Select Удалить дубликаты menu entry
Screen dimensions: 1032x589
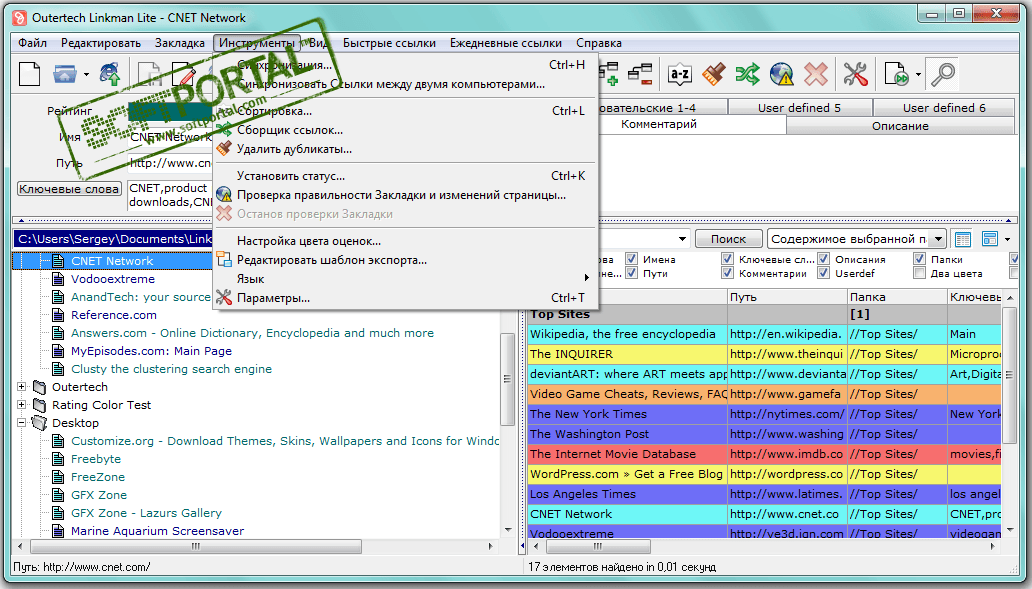point(405,149)
